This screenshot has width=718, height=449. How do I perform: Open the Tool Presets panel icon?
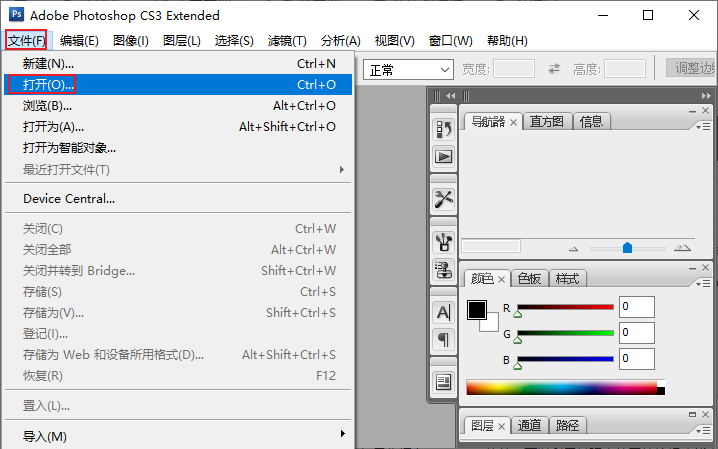coord(444,199)
